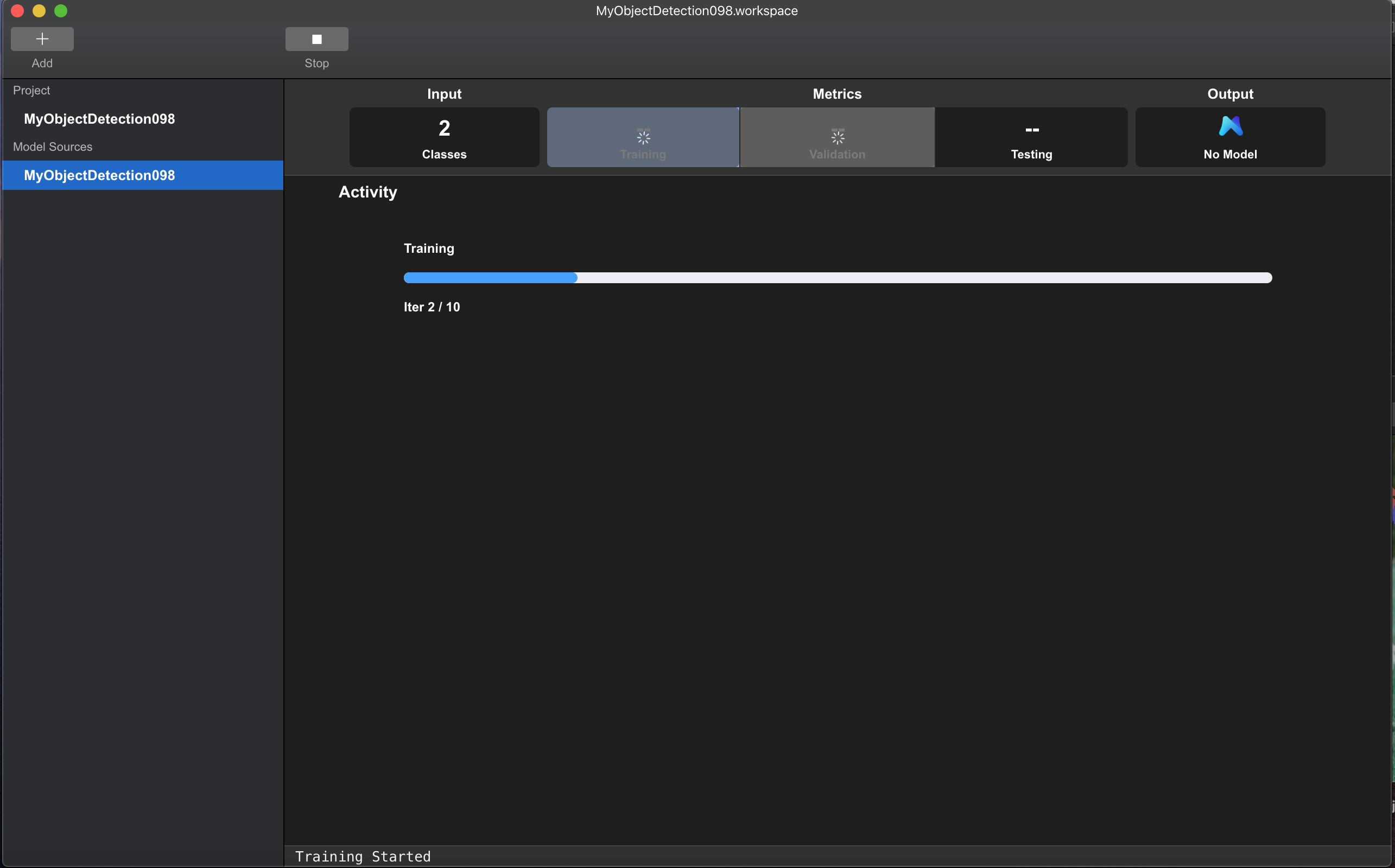Screen dimensions: 1395x868
Task: Click the Add plus icon button
Action: tap(42, 39)
